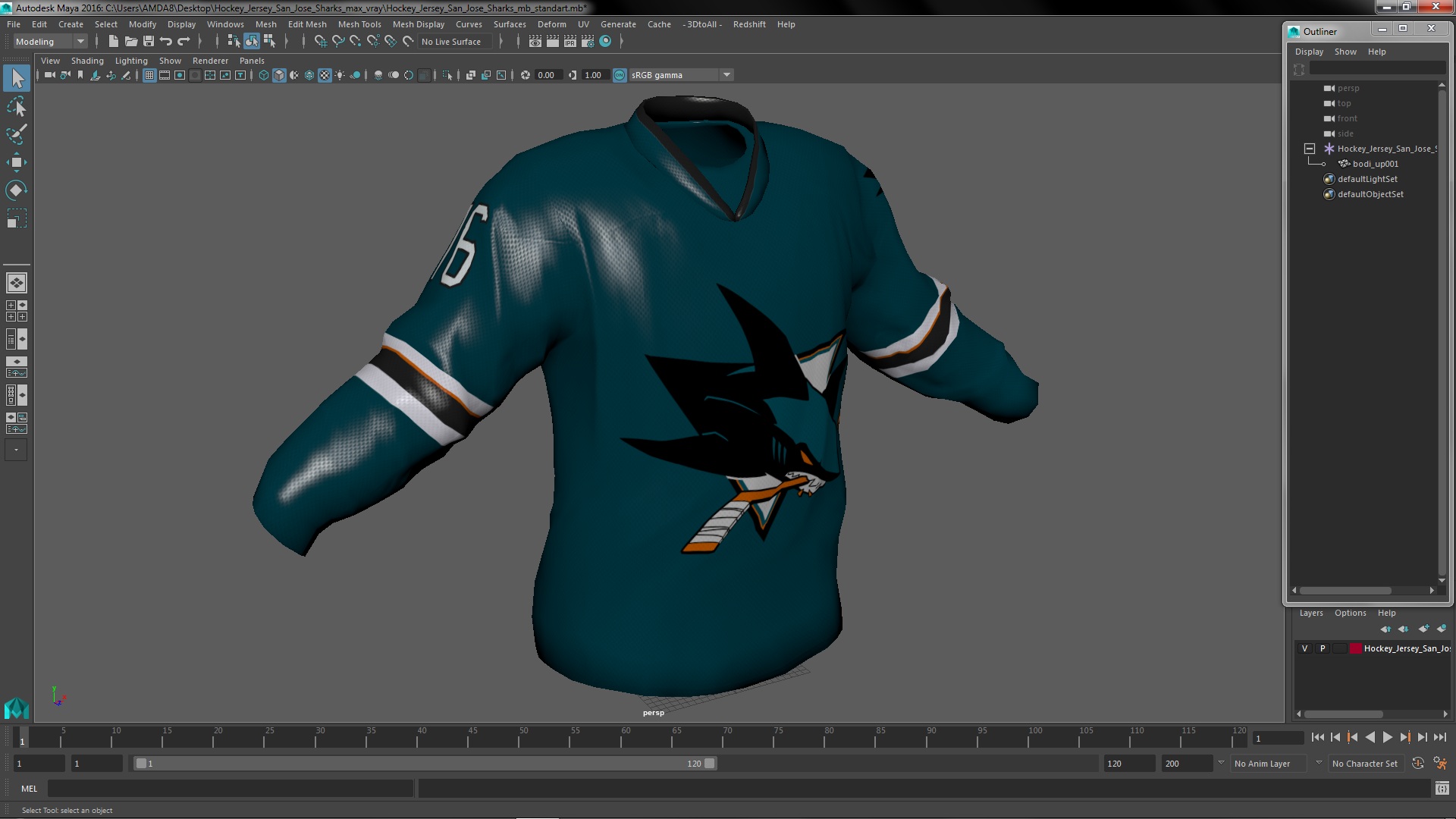Viewport: 1456px width, 819px height.
Task: Click the select camera icon in viewport
Action: coord(50,75)
